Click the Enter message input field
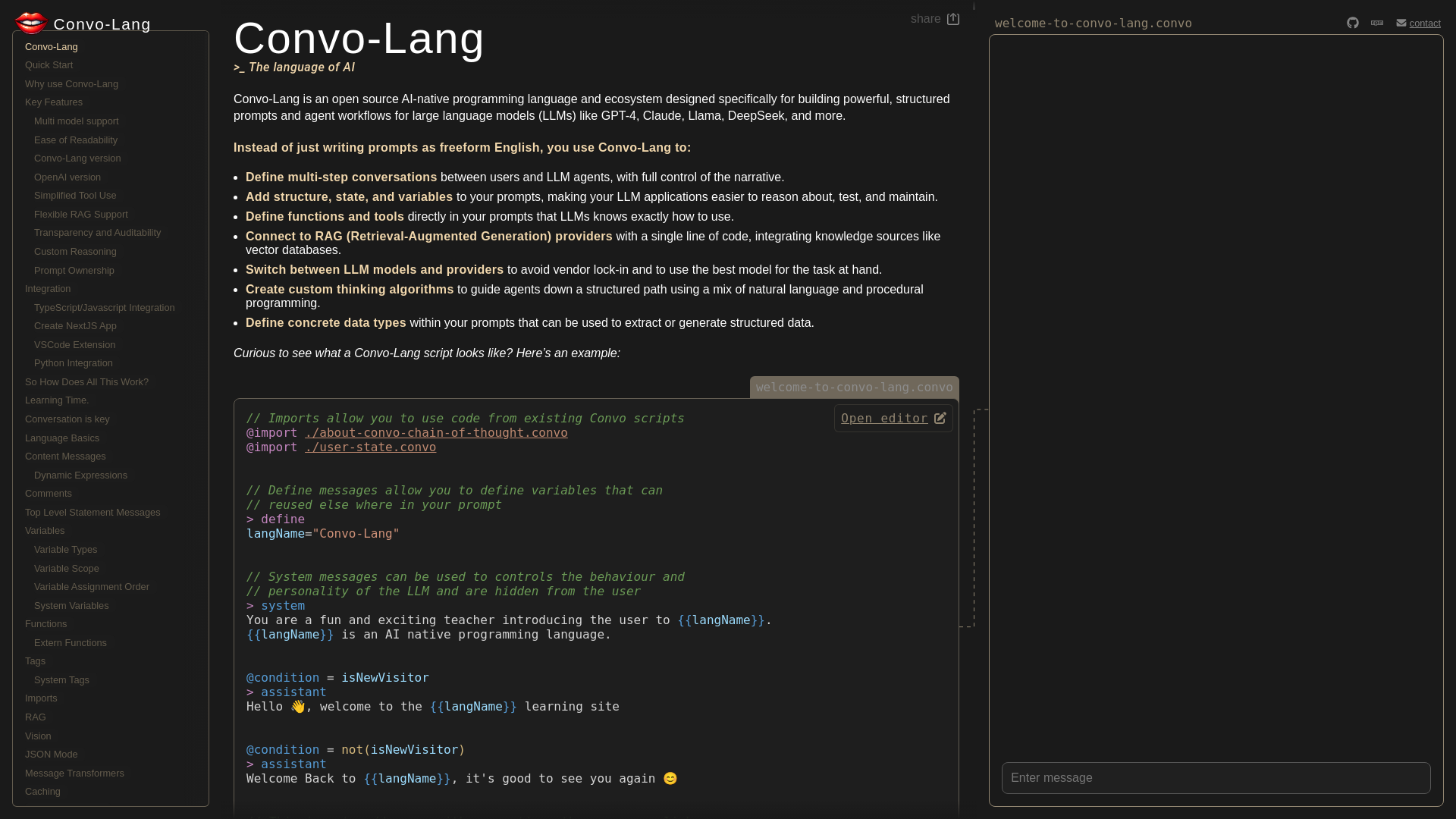 [x=1216, y=778]
